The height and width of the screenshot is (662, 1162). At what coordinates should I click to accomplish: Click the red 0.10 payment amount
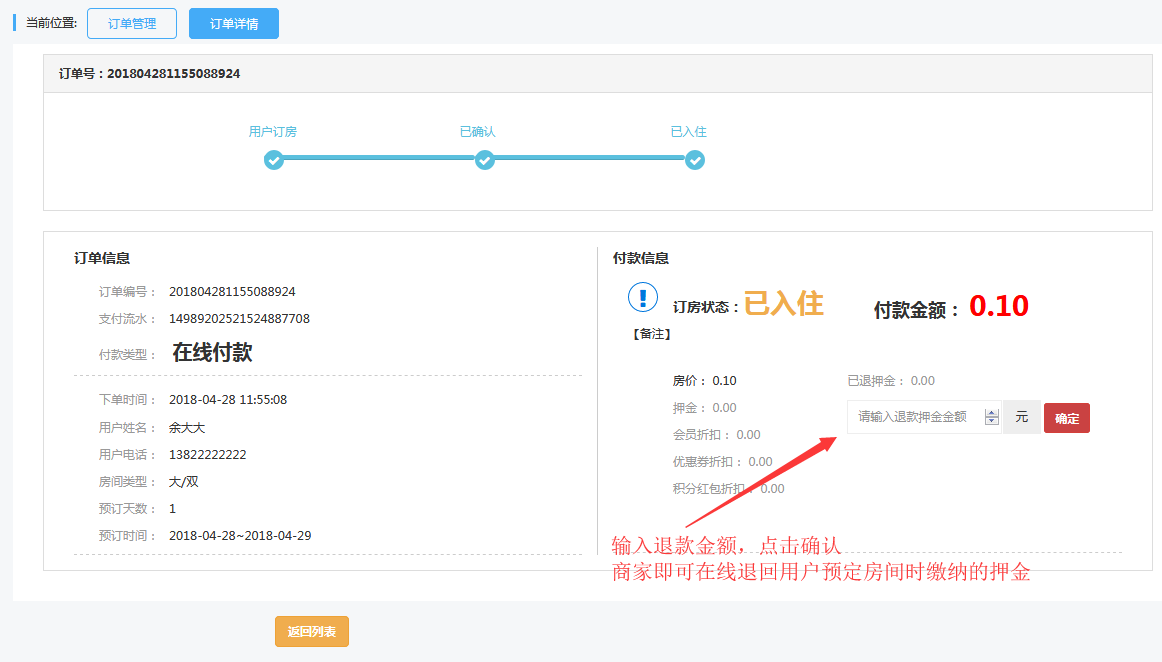[998, 306]
